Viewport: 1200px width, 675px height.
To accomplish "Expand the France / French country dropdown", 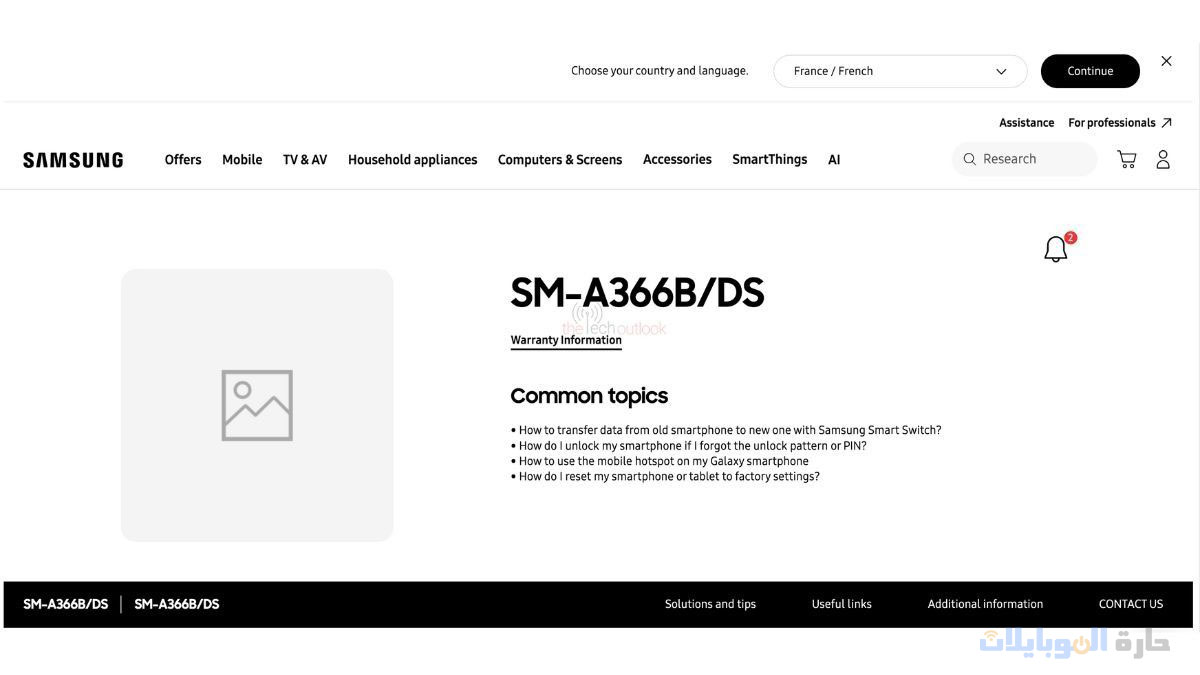I will click(899, 71).
